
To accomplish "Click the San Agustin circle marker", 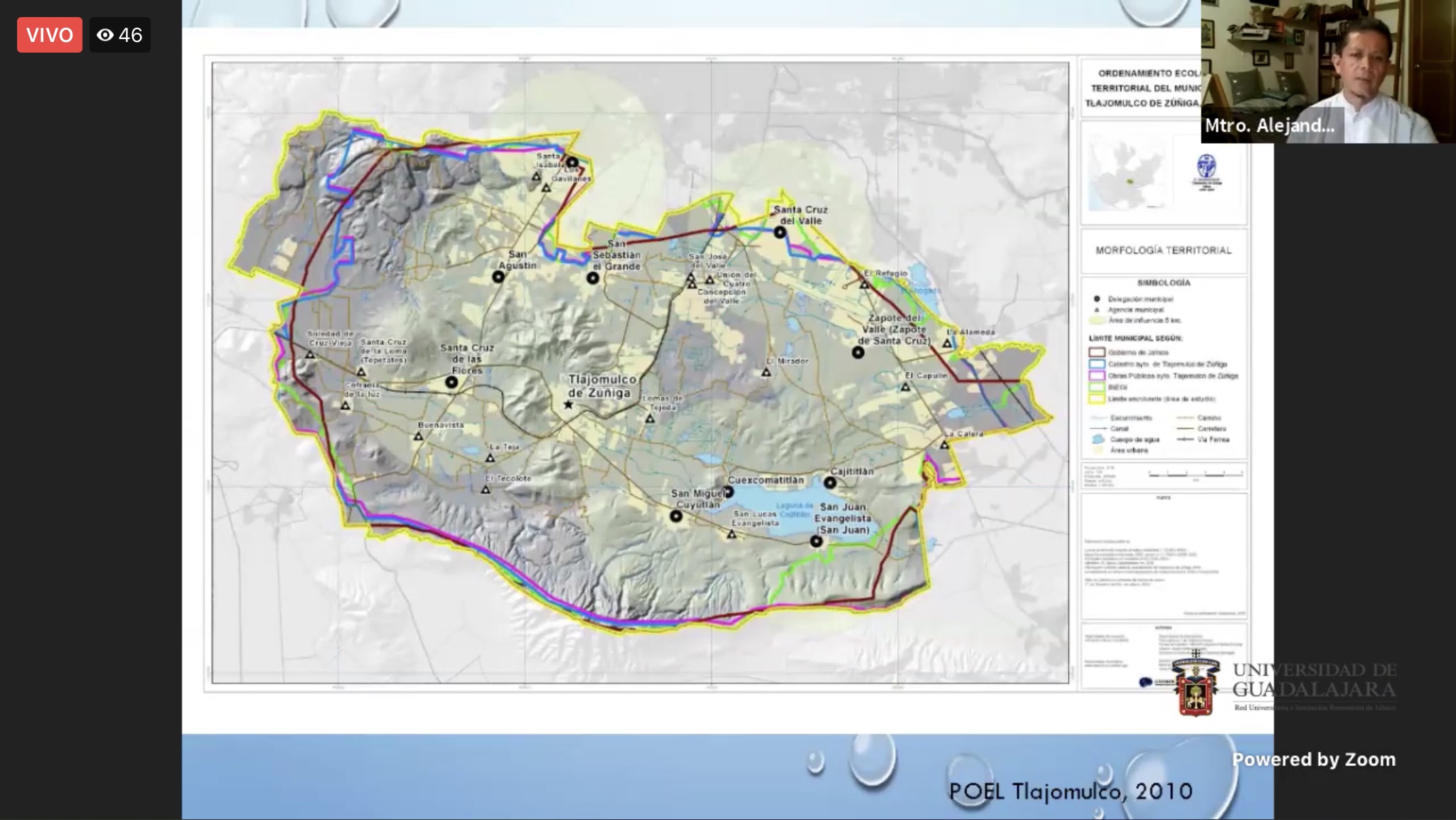I will pyautogui.click(x=498, y=277).
